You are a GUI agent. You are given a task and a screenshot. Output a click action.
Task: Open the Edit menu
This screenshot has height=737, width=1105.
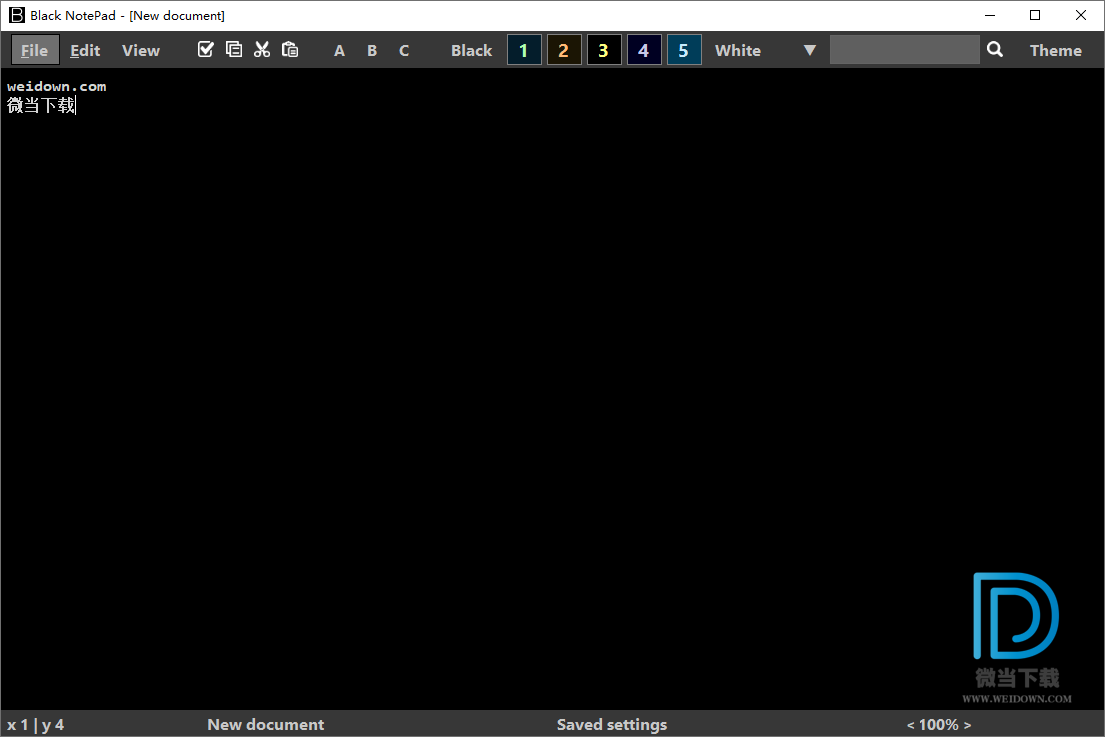click(85, 50)
